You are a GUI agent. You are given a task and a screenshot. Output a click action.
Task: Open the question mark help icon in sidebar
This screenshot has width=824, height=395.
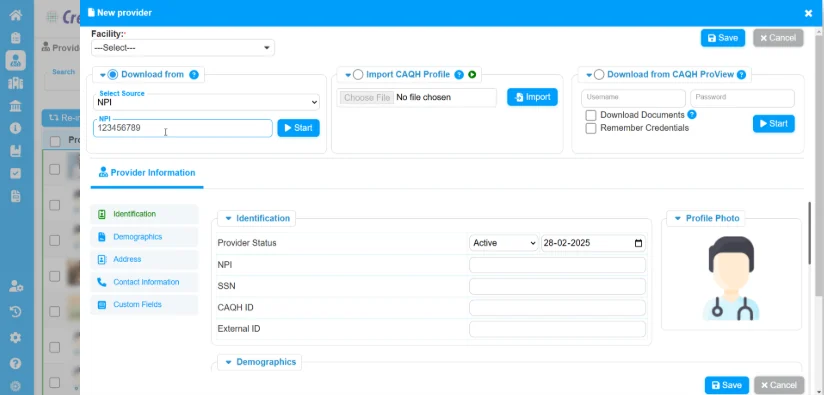(15, 363)
